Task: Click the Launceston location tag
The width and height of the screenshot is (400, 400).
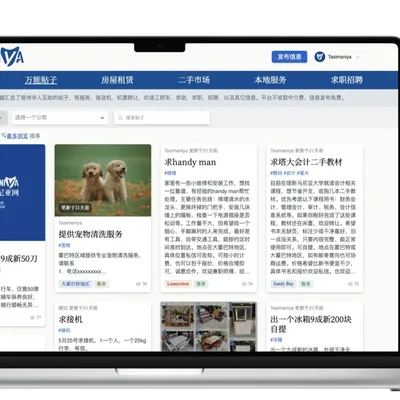Action: pos(178,284)
